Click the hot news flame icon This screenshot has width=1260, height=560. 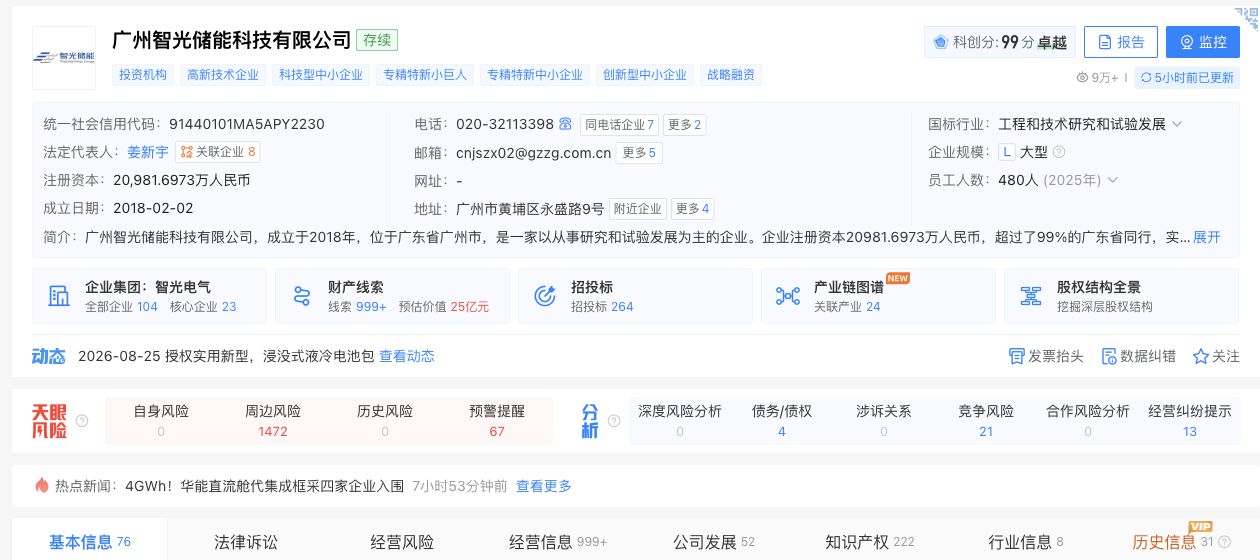[41, 485]
